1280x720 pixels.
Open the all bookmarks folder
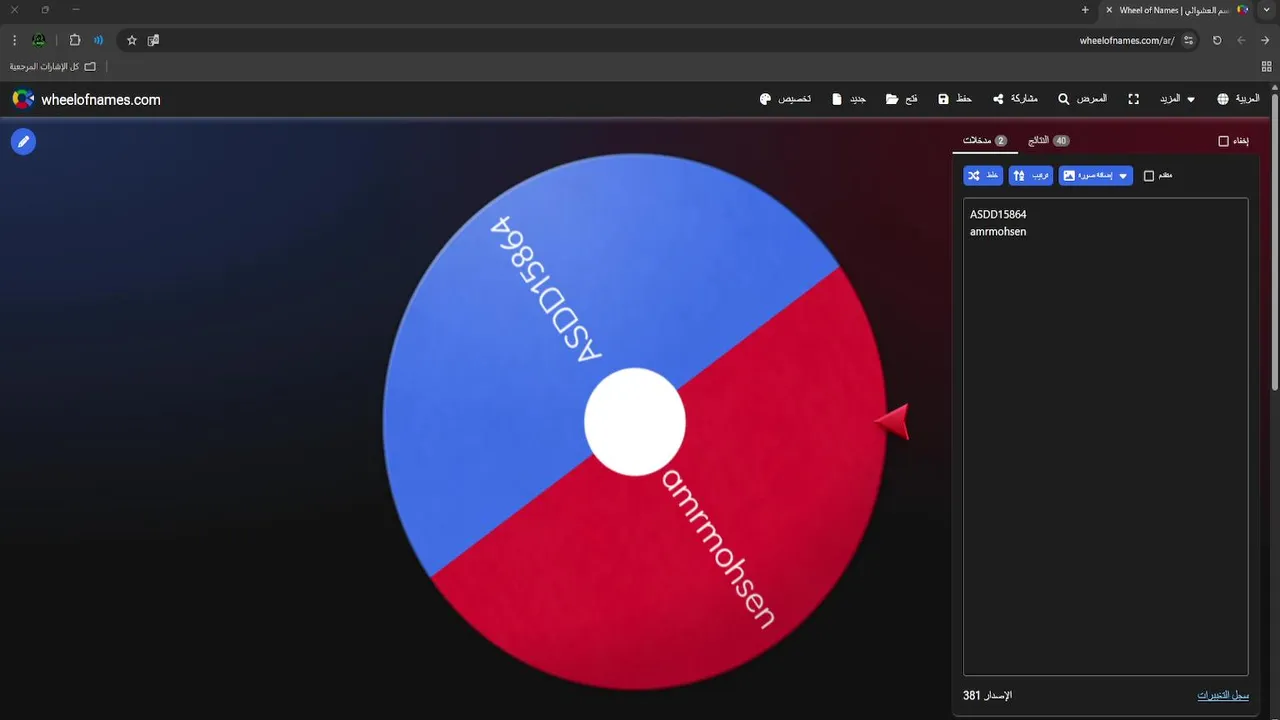pos(53,66)
